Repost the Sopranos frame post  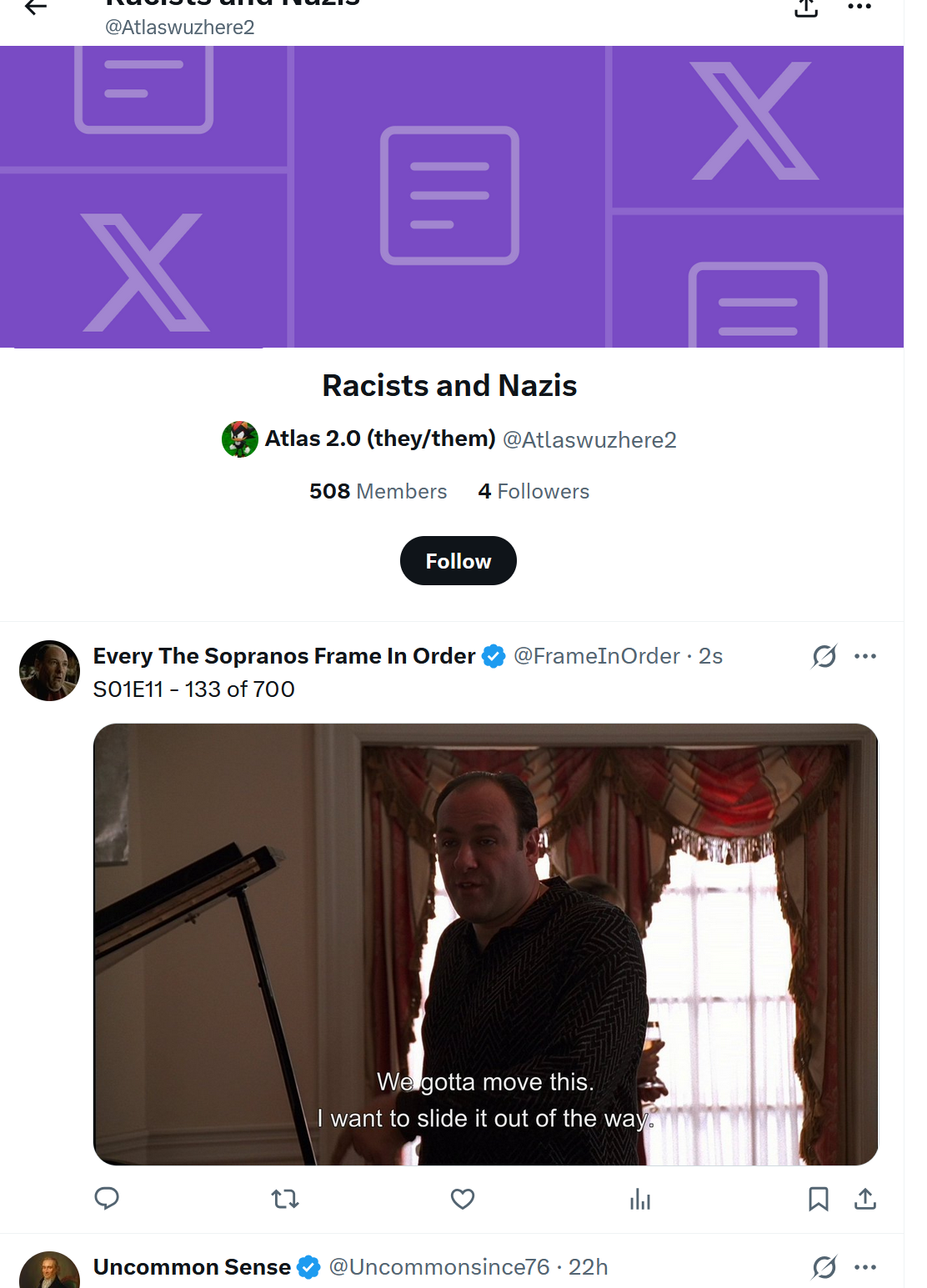coord(285,1199)
